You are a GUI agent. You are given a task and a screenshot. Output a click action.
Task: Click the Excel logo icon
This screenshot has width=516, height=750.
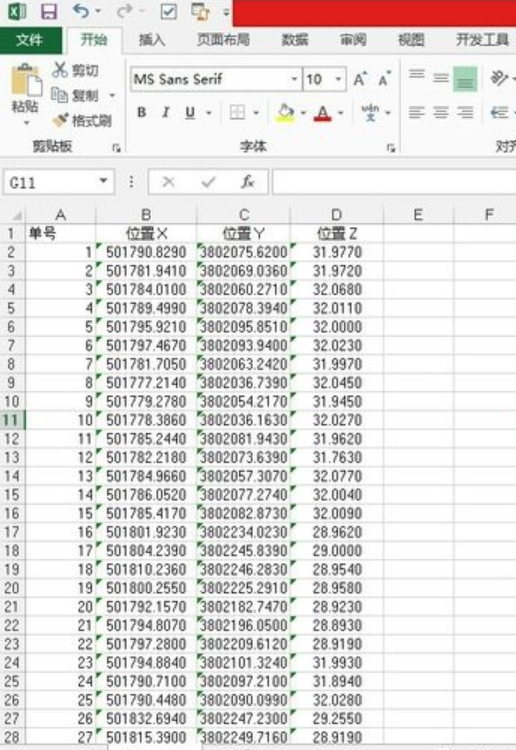[x=17, y=11]
